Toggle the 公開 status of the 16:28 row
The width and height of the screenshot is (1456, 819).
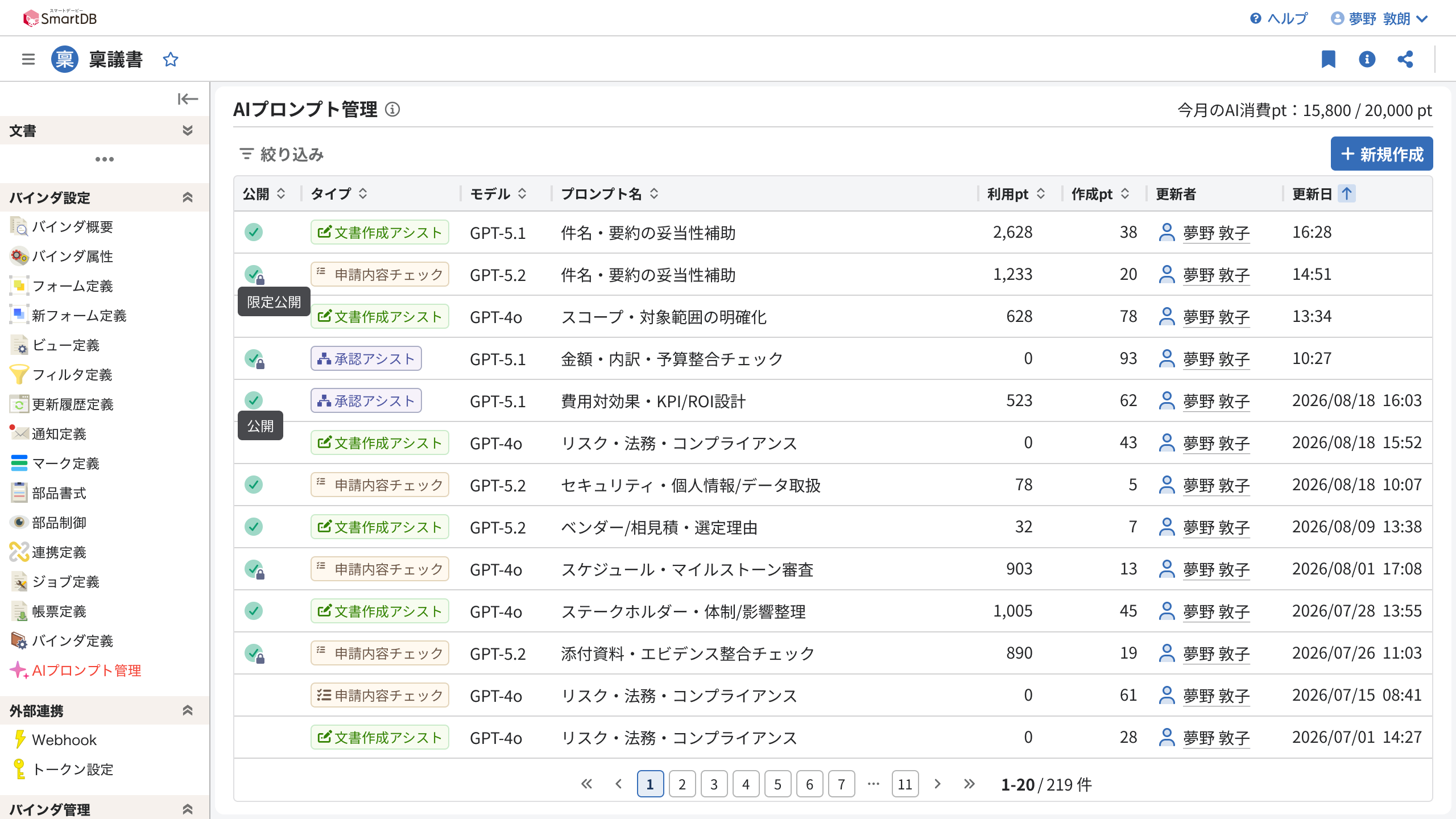[254, 232]
